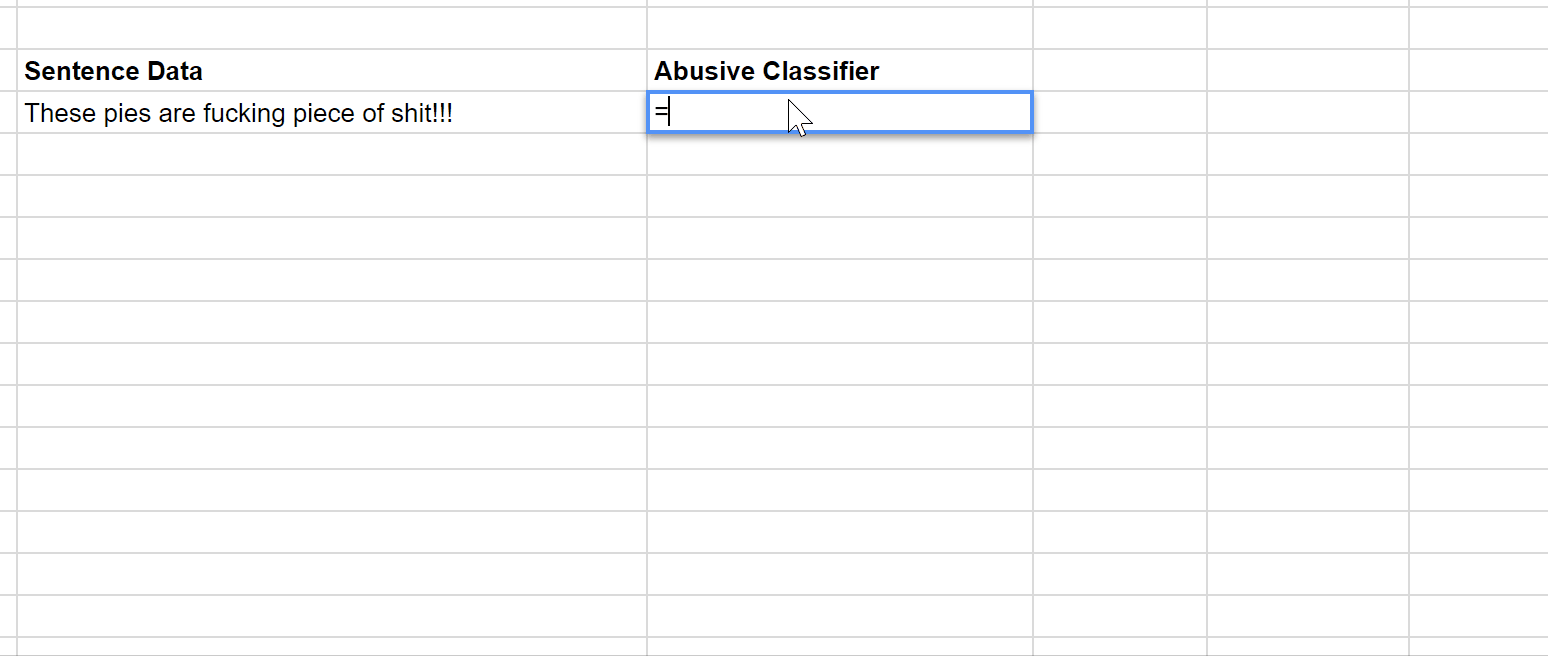
Task: Click the empty cell below the active formula cell
Action: [840, 155]
